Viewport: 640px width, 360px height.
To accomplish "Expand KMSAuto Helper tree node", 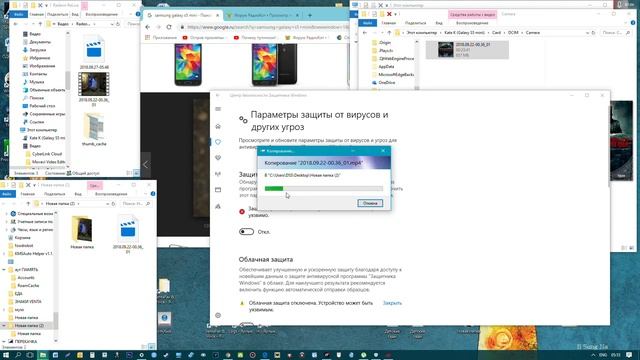I will point(4,253).
